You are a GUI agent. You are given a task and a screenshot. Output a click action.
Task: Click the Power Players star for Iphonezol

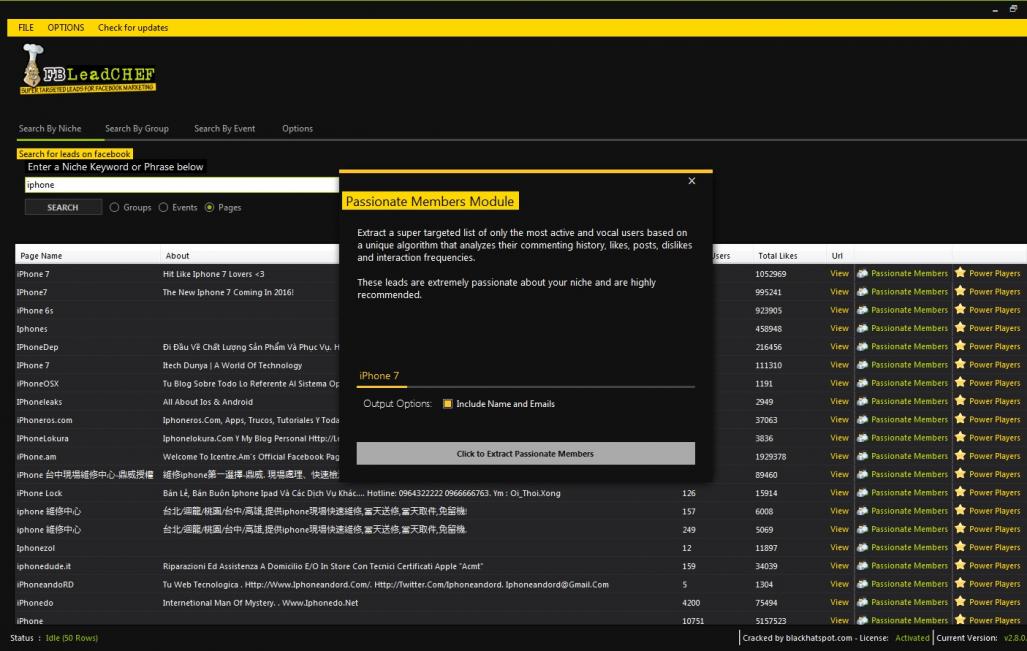960,548
